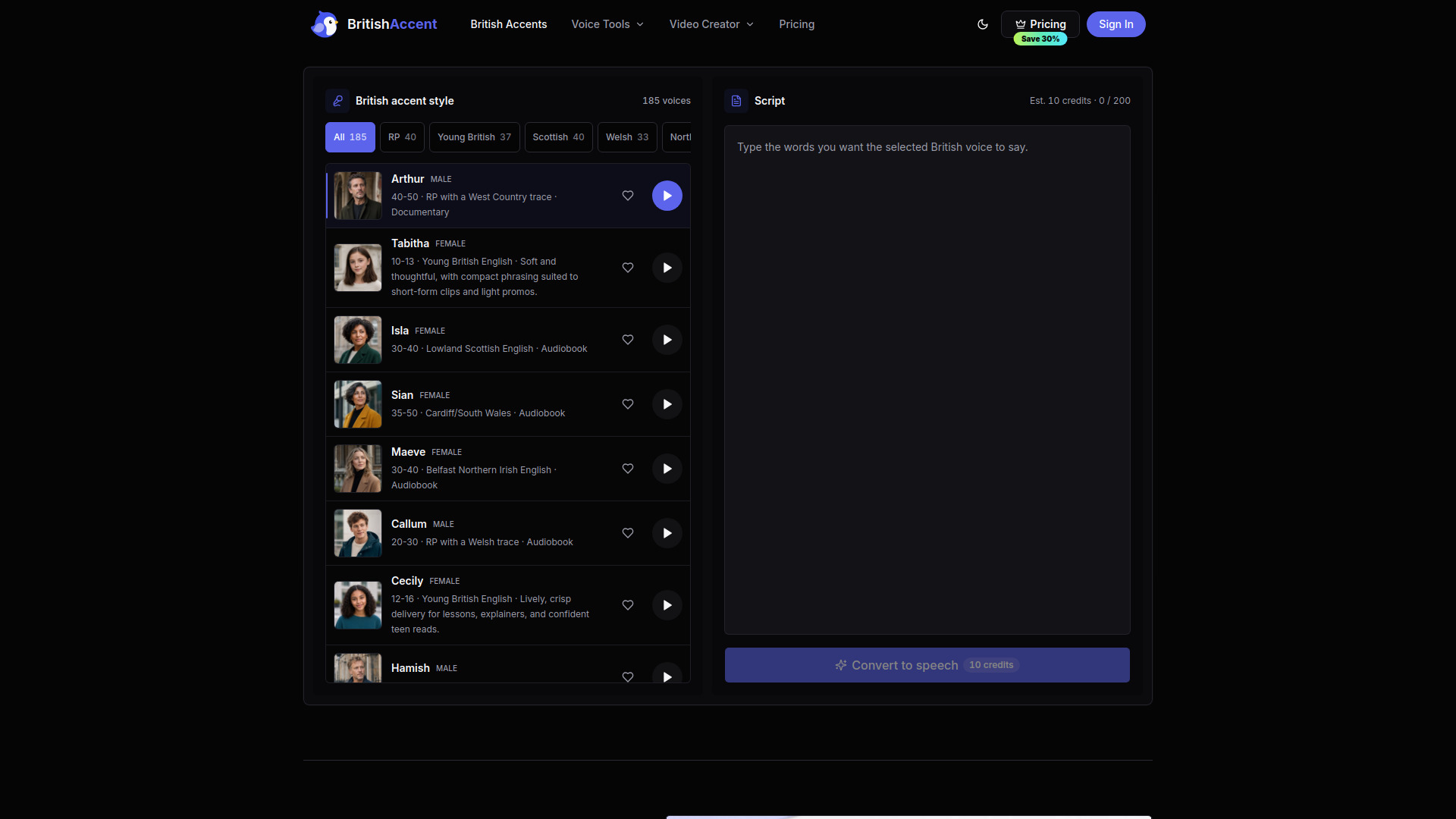Click the Script panel heading

tap(770, 101)
